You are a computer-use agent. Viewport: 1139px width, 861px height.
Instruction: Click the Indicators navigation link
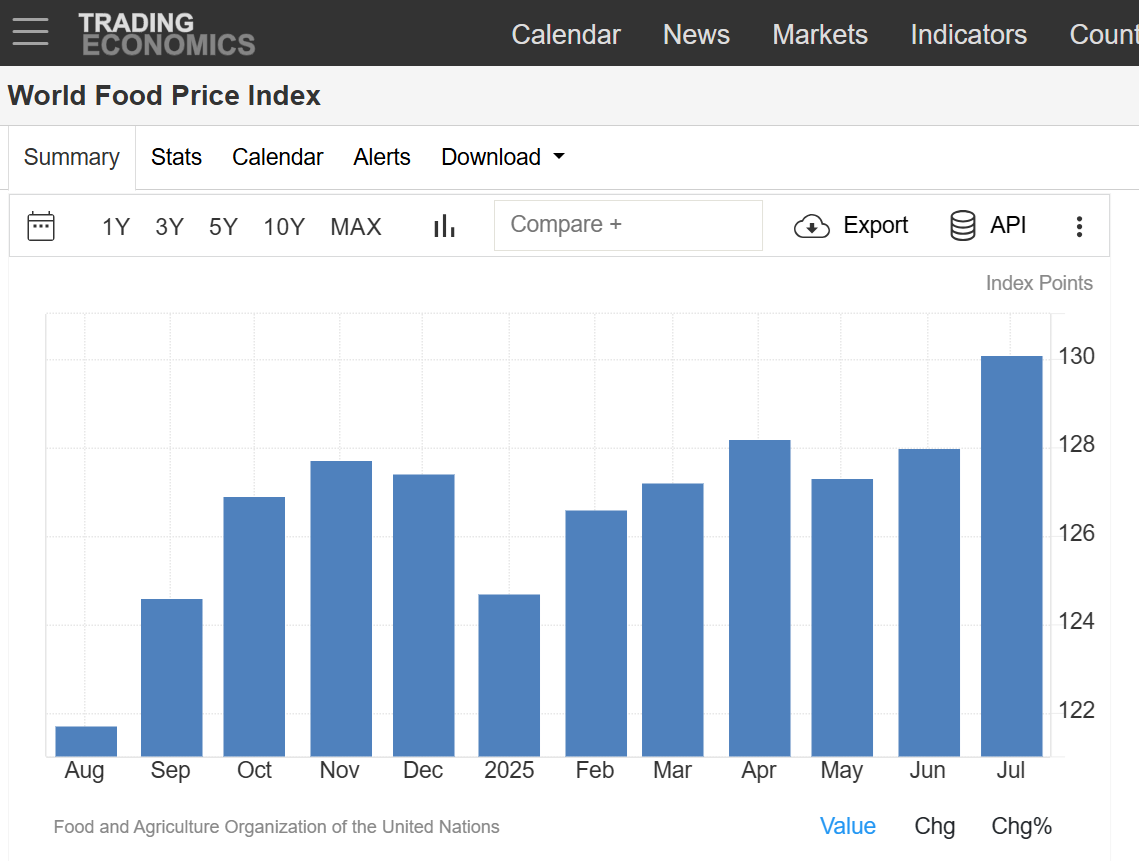(968, 34)
